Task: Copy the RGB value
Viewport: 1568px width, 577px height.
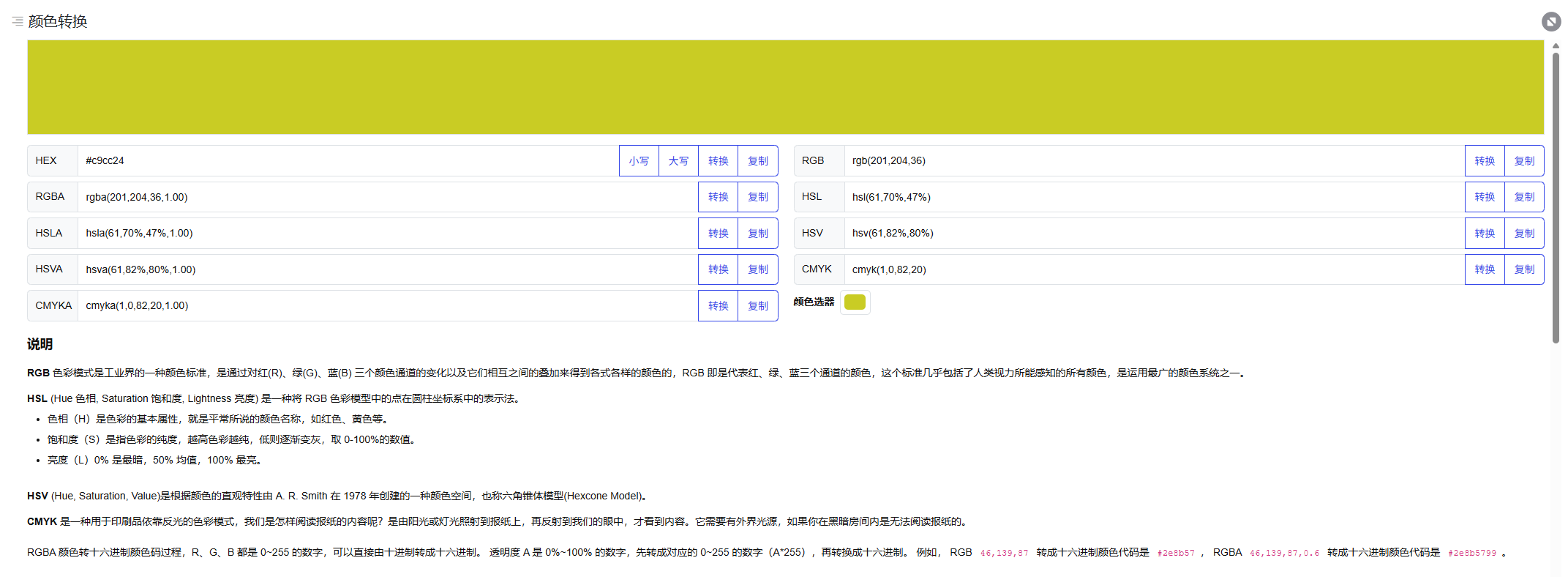Action: (x=1524, y=161)
